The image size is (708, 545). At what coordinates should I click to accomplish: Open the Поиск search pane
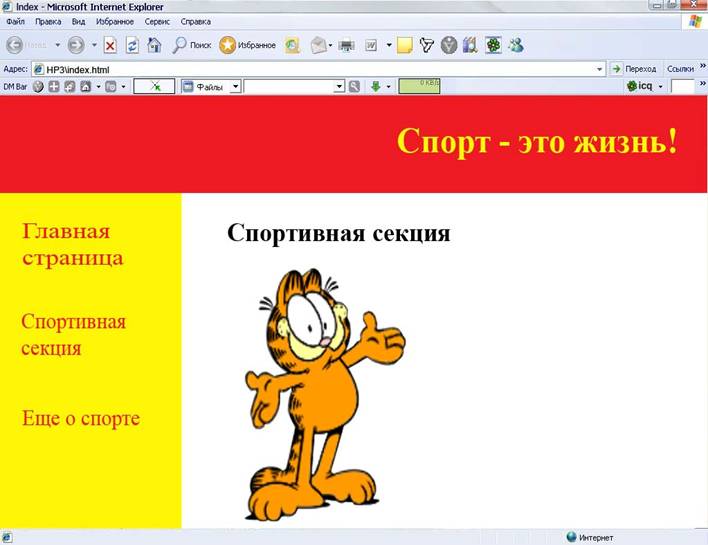coord(191,45)
